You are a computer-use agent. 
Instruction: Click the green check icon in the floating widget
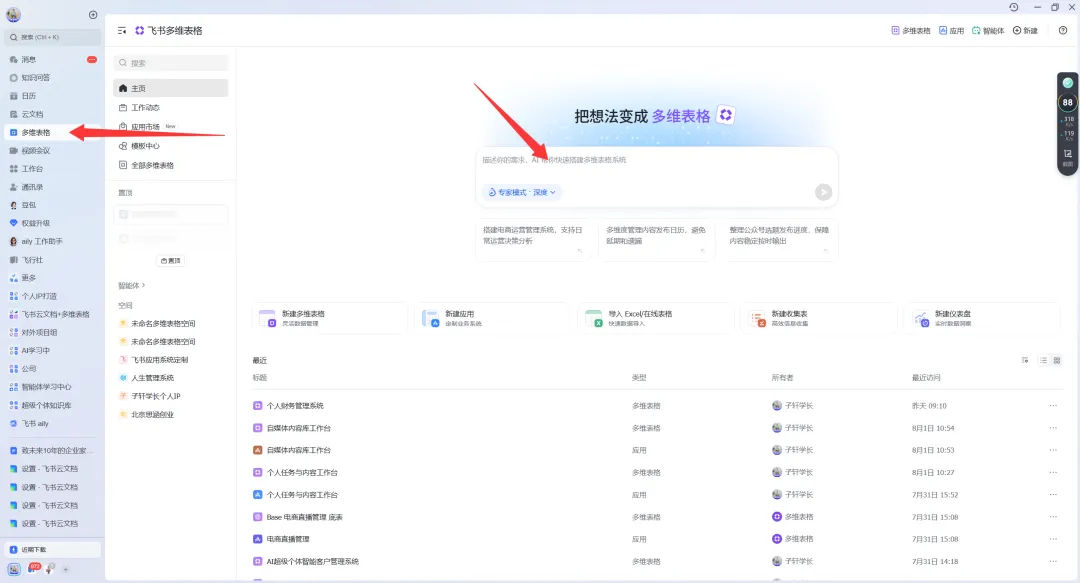coord(1068,83)
